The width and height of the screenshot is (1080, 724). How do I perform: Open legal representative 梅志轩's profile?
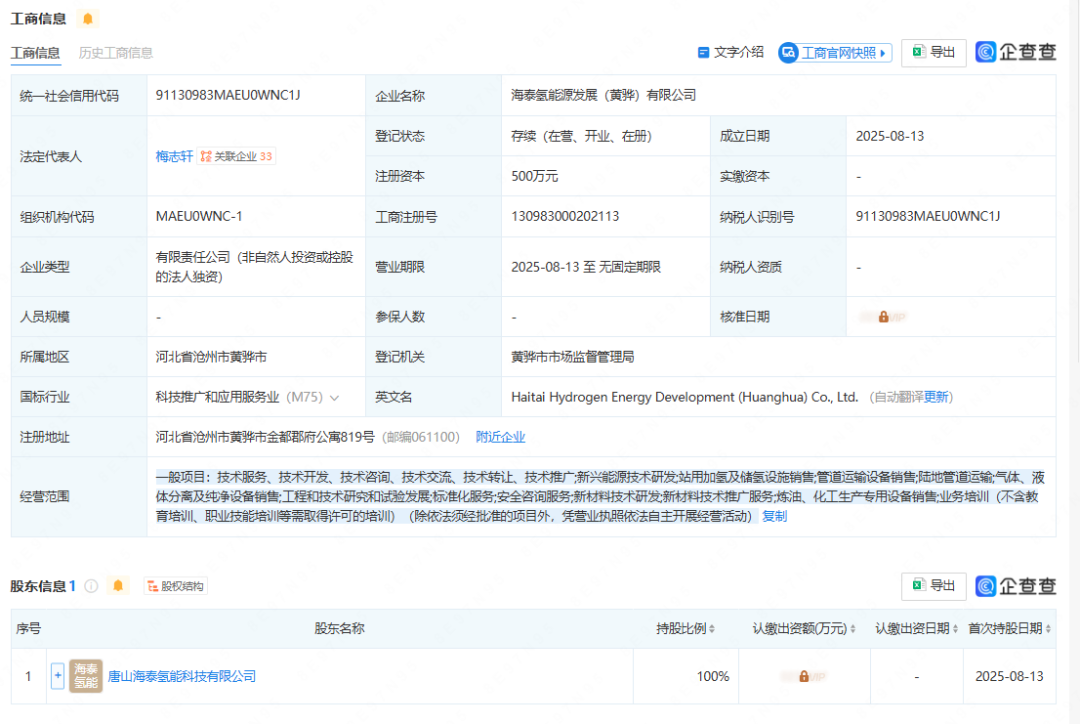[x=174, y=156]
